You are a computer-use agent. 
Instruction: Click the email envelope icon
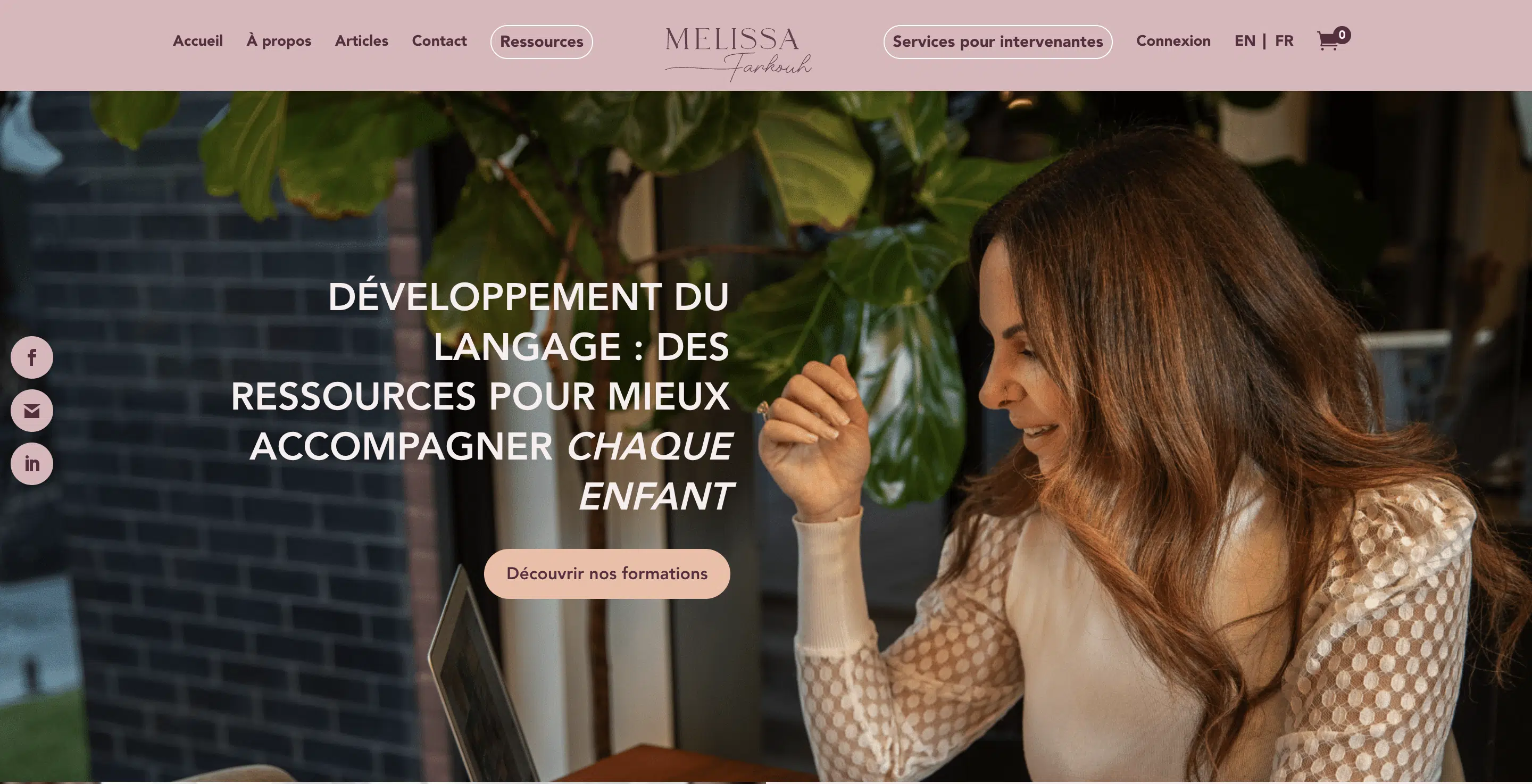31,411
